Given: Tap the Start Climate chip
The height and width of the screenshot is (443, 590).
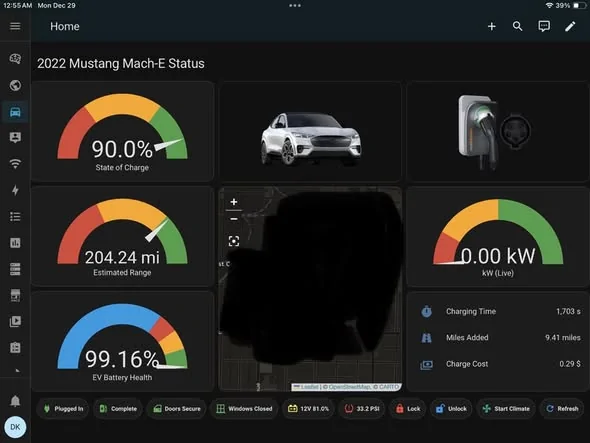Looking at the screenshot, I should click(506, 409).
